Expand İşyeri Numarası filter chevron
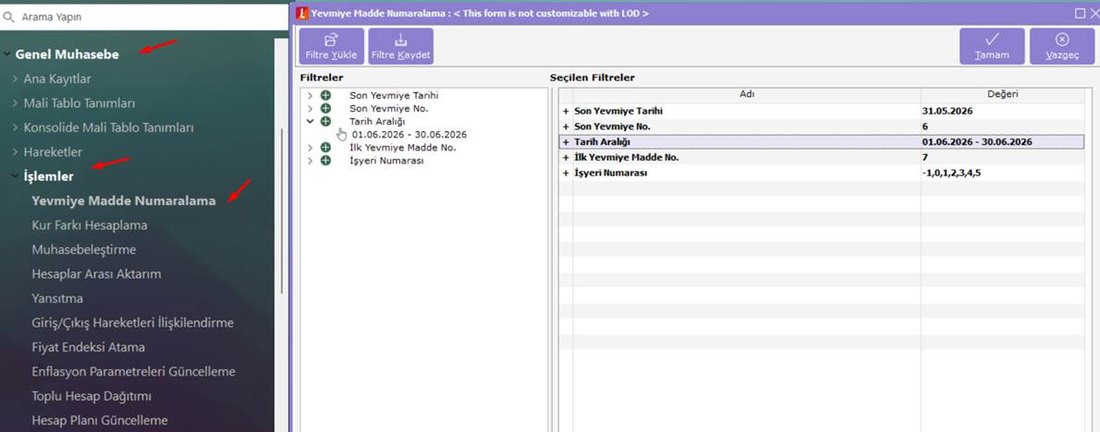The width and height of the screenshot is (1100, 432). pos(310,161)
